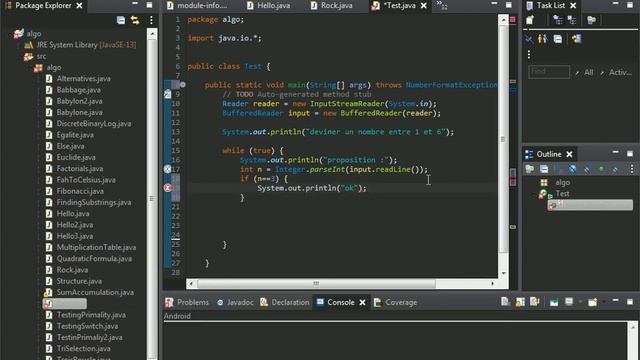This screenshot has height=360, width=640.
Task: Collapse all in Package Explorer
Action: coord(121,20)
